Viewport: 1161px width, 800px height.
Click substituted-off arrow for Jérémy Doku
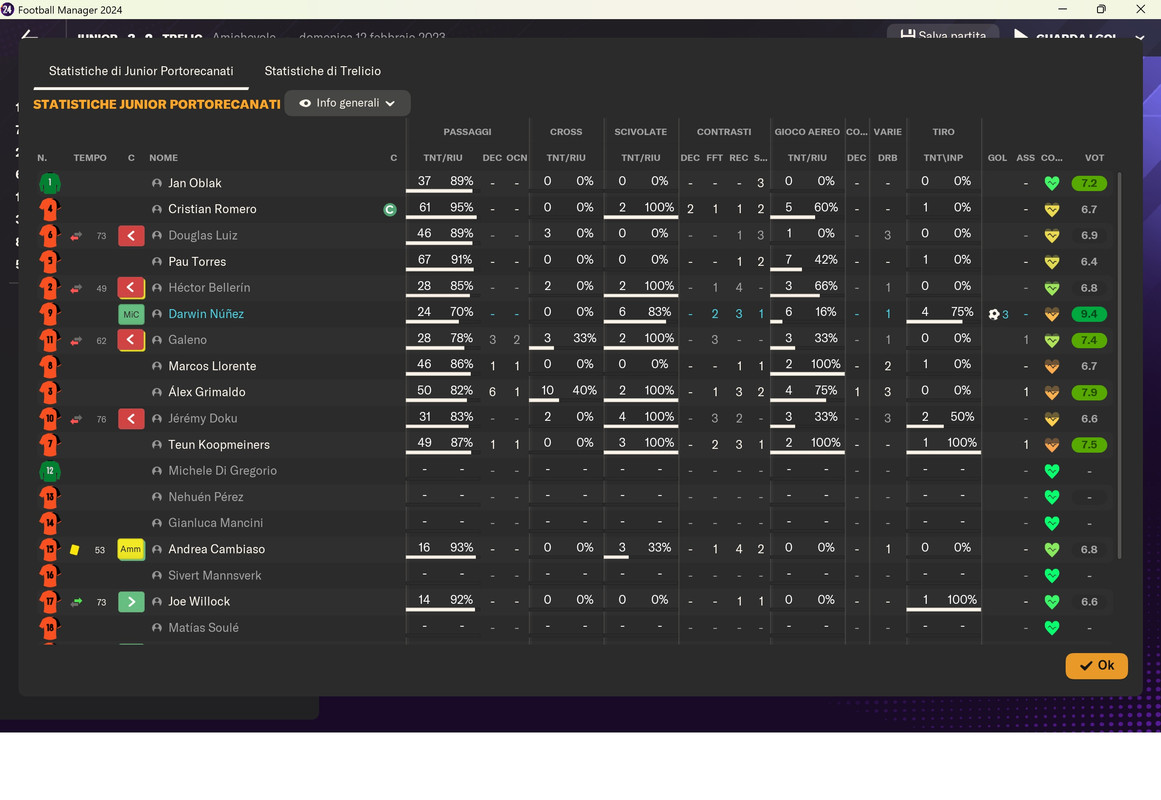pos(131,419)
